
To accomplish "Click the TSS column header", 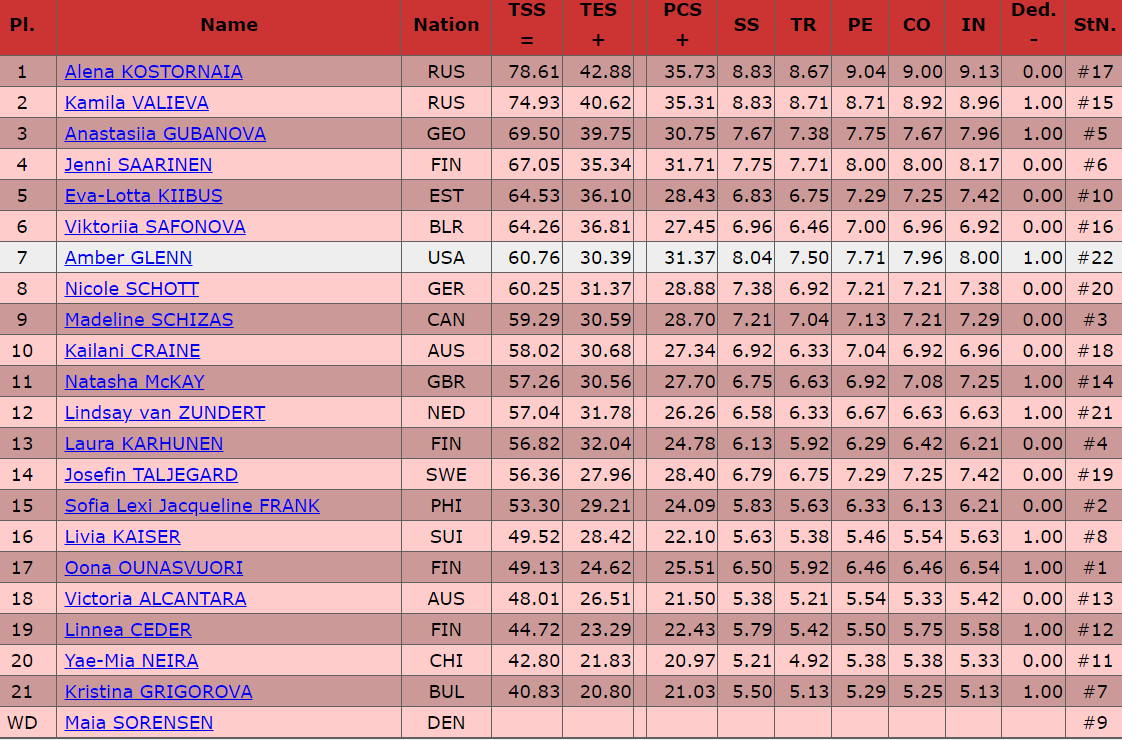I will [527, 25].
